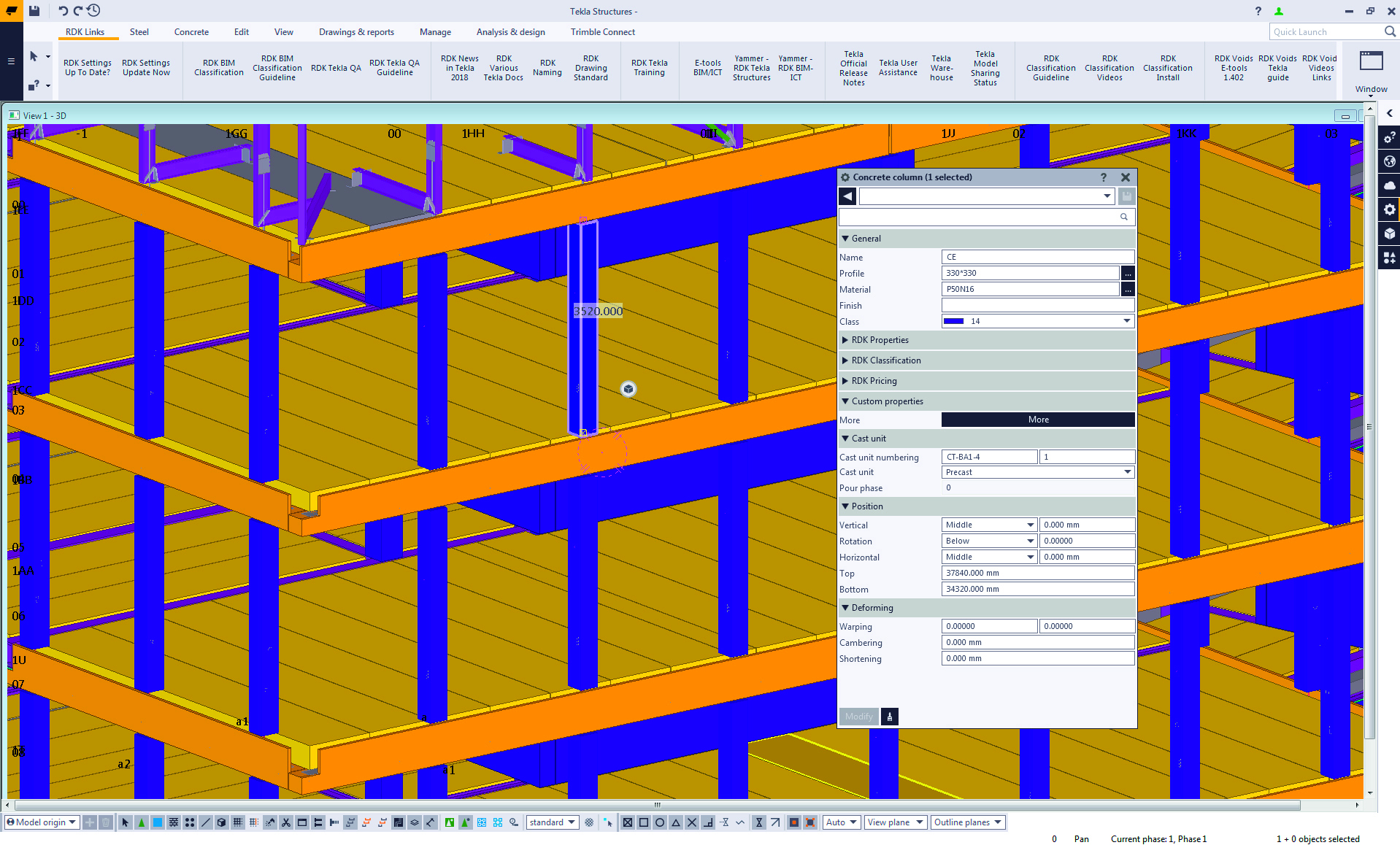Click the scissors selection icon in bottom toolbar
Viewport: 1400px width, 845px height.
pos(286,822)
